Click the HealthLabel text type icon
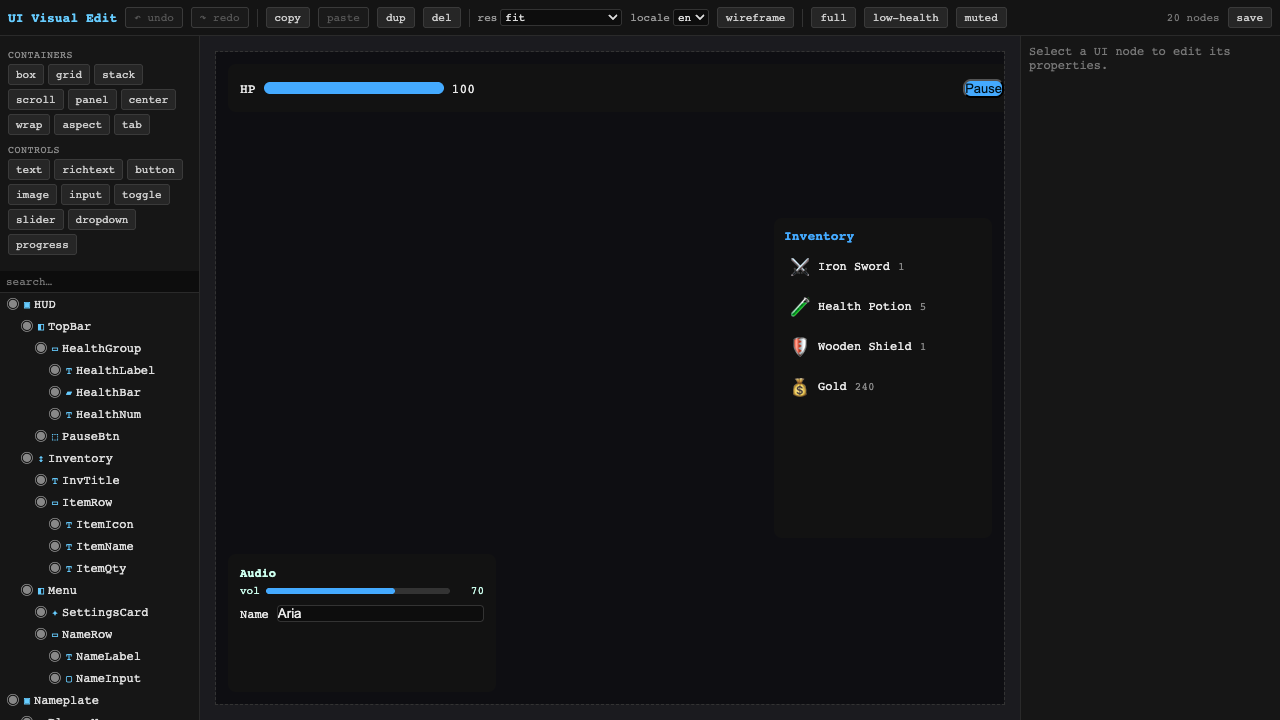The height and width of the screenshot is (720, 1280). [x=69, y=371]
